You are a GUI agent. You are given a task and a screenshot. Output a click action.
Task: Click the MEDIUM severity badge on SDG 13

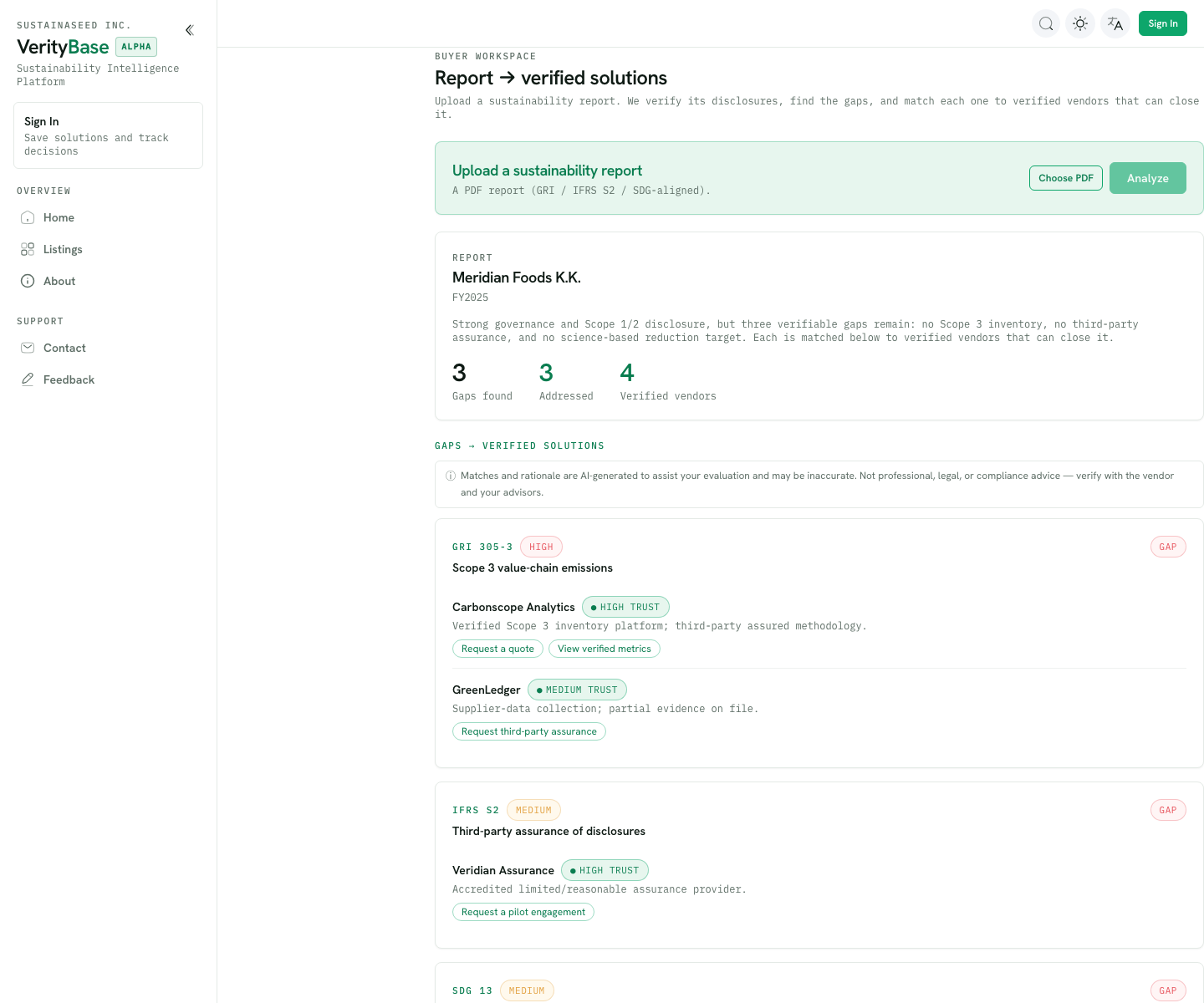527,990
